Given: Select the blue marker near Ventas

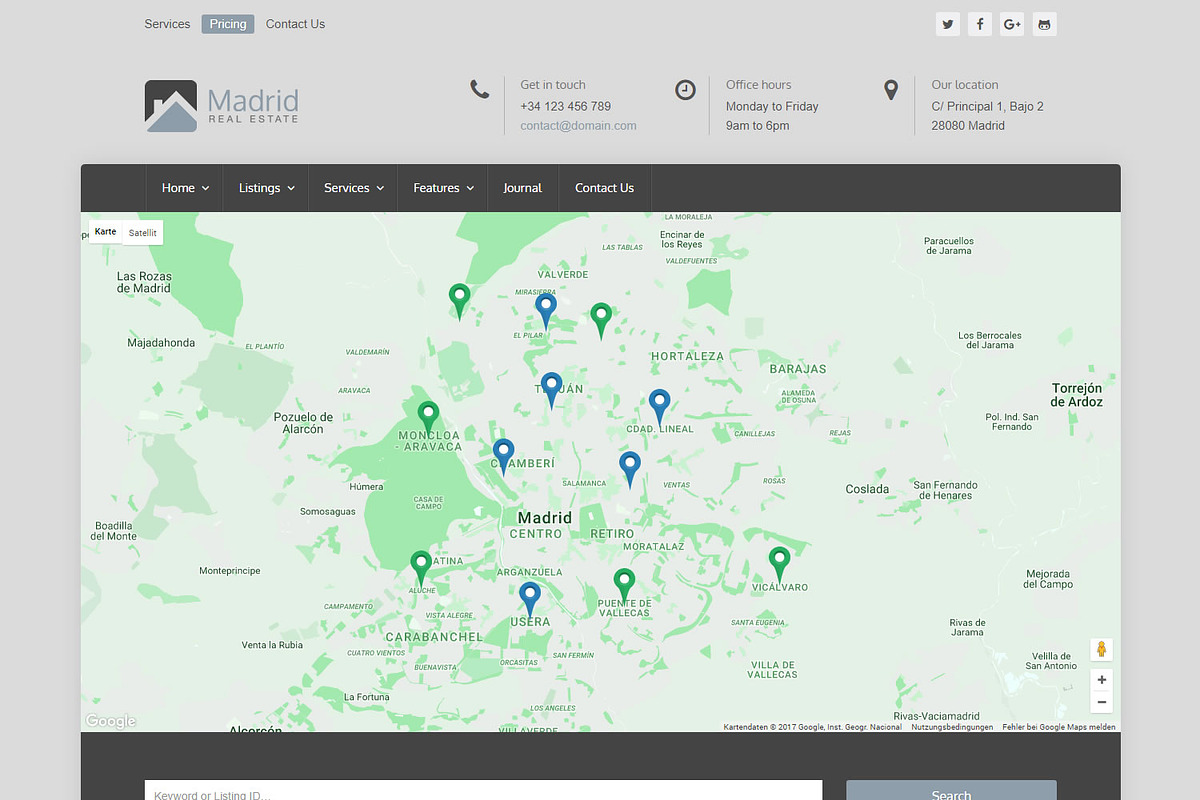Looking at the screenshot, I should click(x=629, y=468).
